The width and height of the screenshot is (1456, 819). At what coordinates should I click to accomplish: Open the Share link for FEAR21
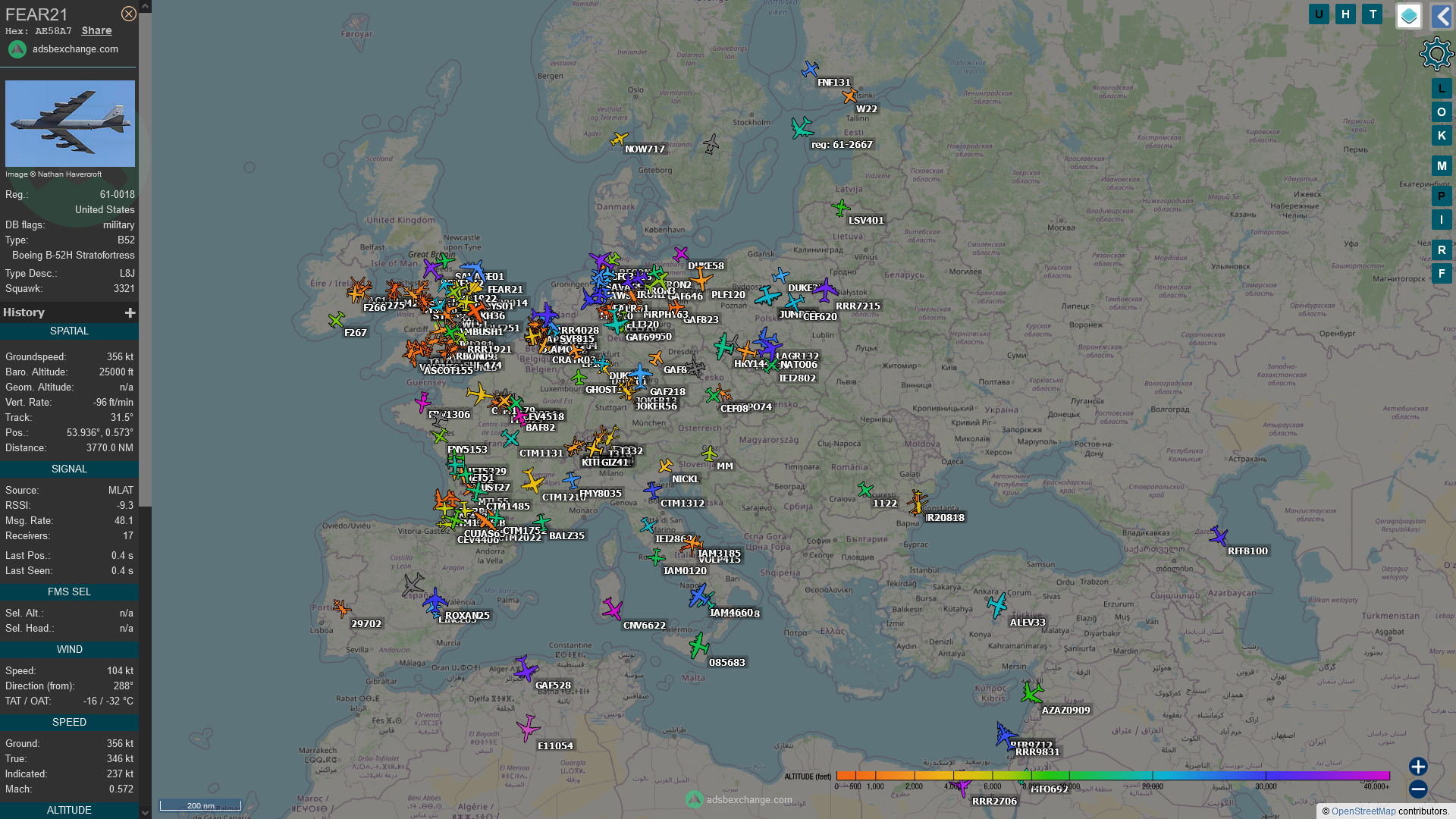pos(96,30)
